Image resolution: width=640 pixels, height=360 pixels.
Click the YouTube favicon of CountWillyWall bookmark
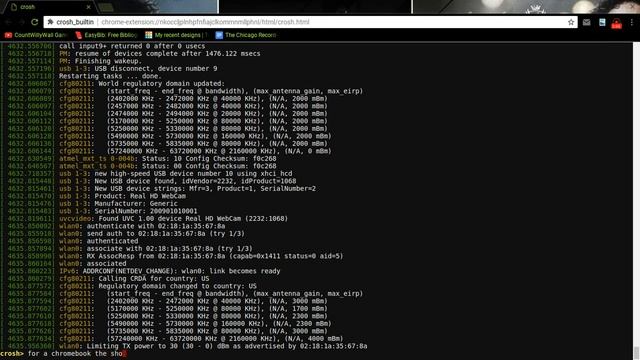(x=8, y=35)
